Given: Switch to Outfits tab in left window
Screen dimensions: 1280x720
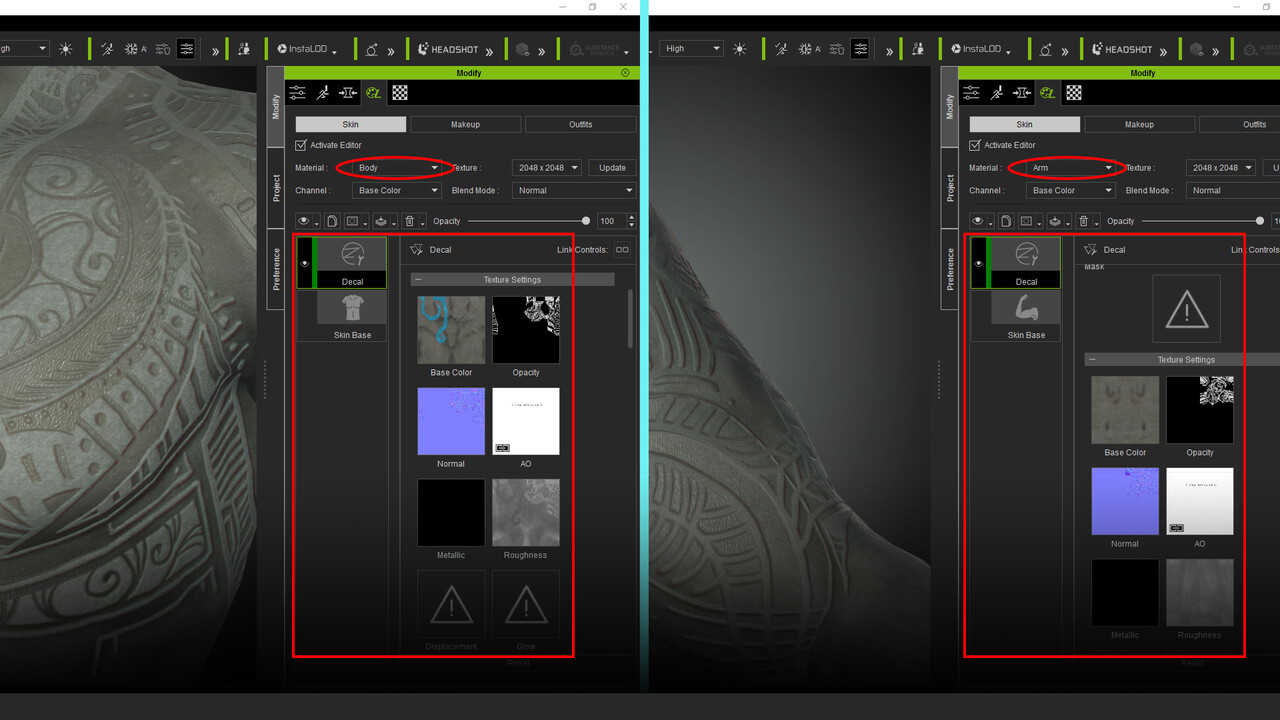Looking at the screenshot, I should pyautogui.click(x=580, y=124).
